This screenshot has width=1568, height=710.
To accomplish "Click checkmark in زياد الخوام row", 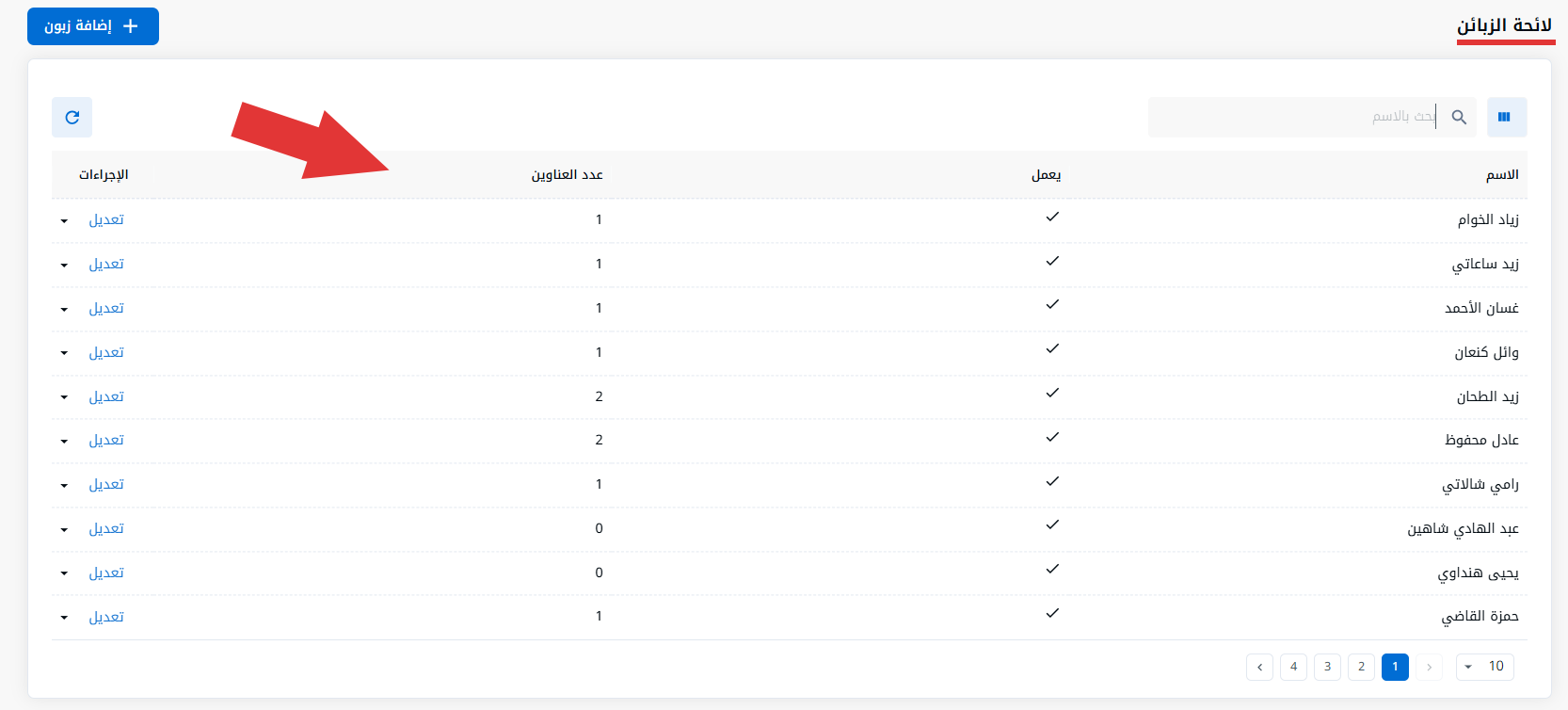I will tap(1052, 217).
